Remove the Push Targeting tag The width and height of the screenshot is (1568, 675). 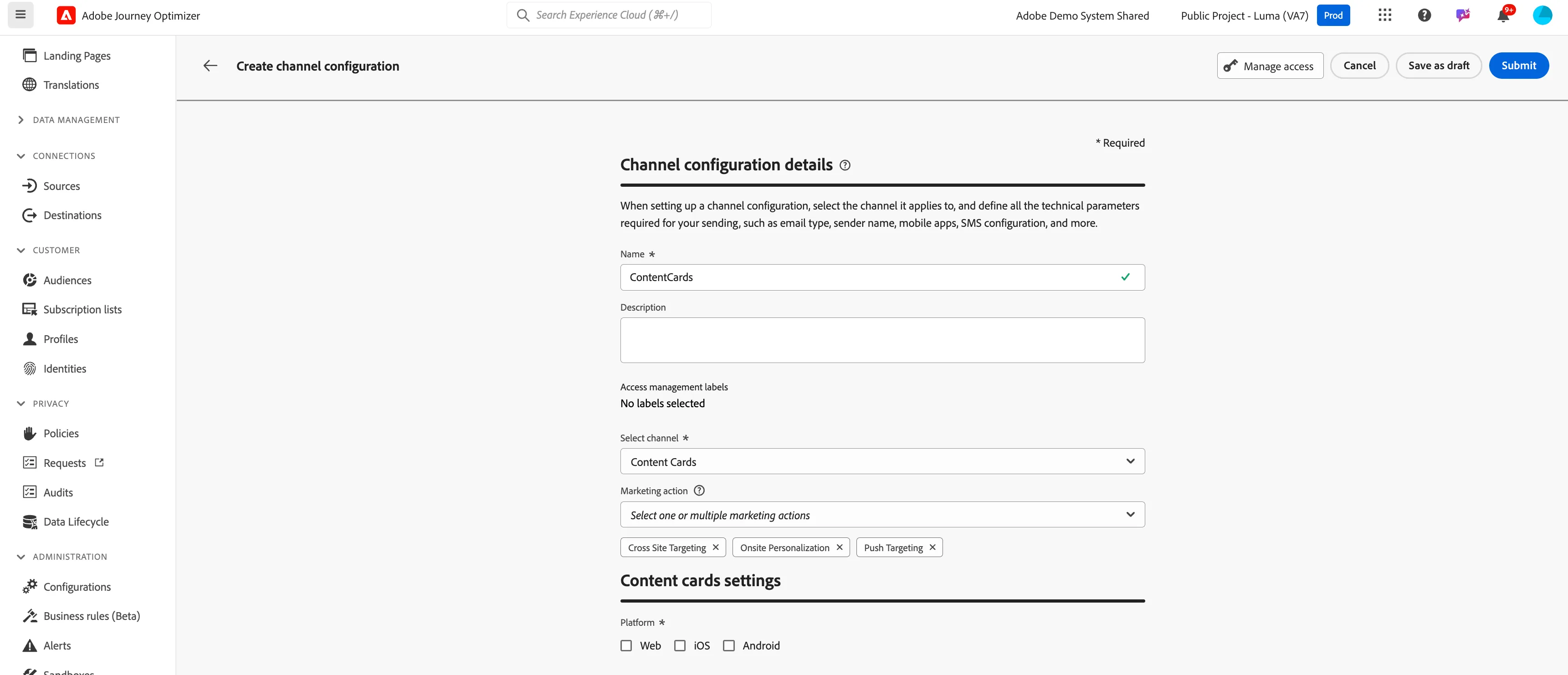click(x=933, y=547)
